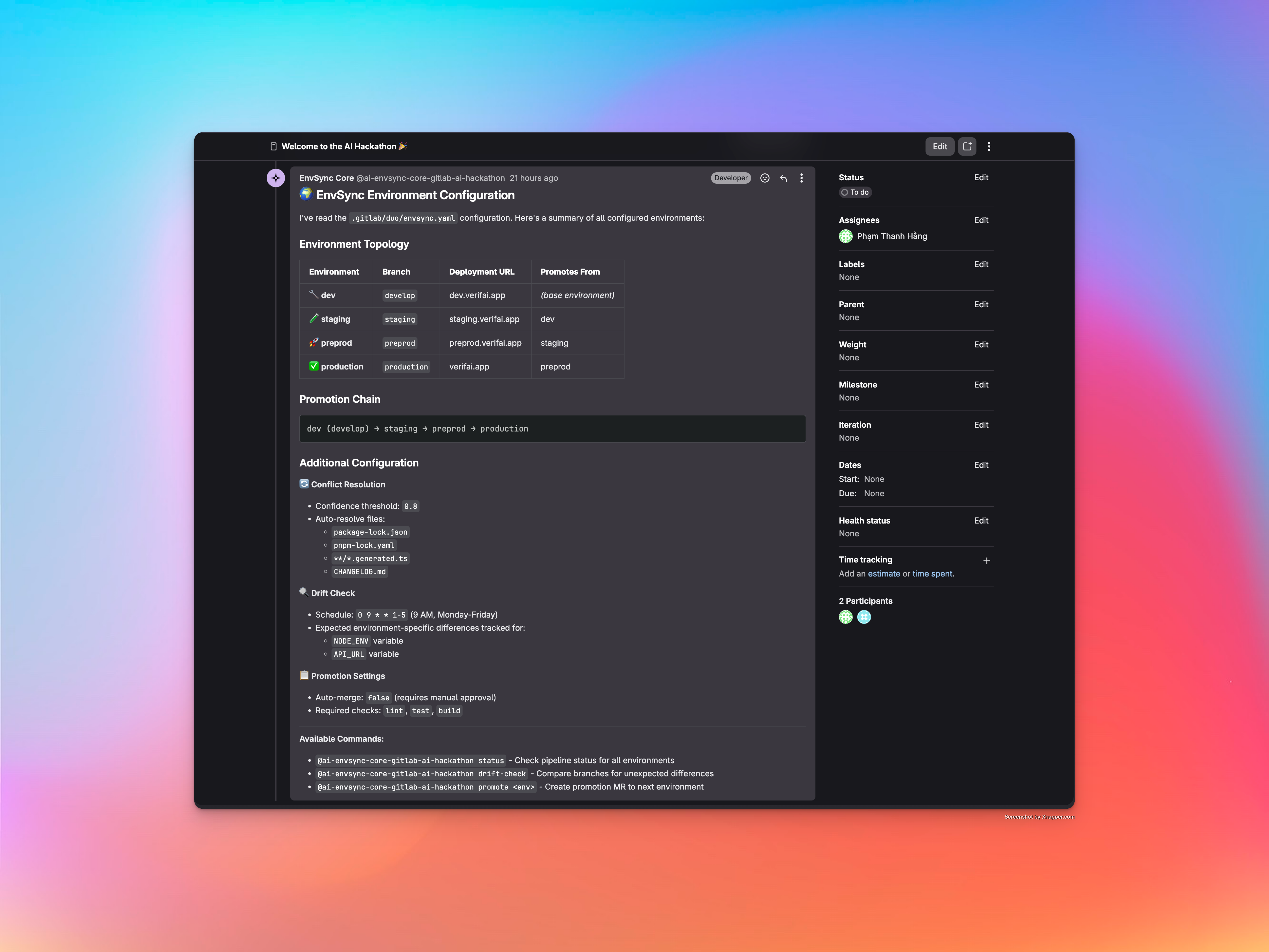The width and height of the screenshot is (1269, 952).
Task: Click Phạm Thanh Hằng's assignee avatar
Action: (x=846, y=236)
